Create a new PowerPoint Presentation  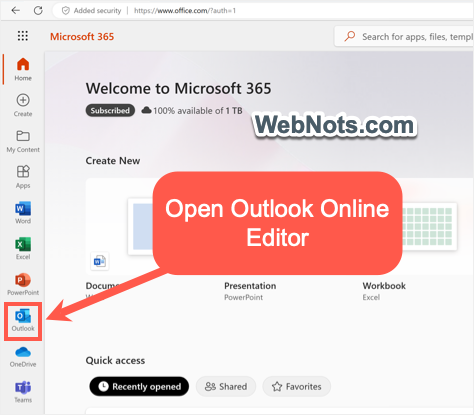click(x=250, y=291)
